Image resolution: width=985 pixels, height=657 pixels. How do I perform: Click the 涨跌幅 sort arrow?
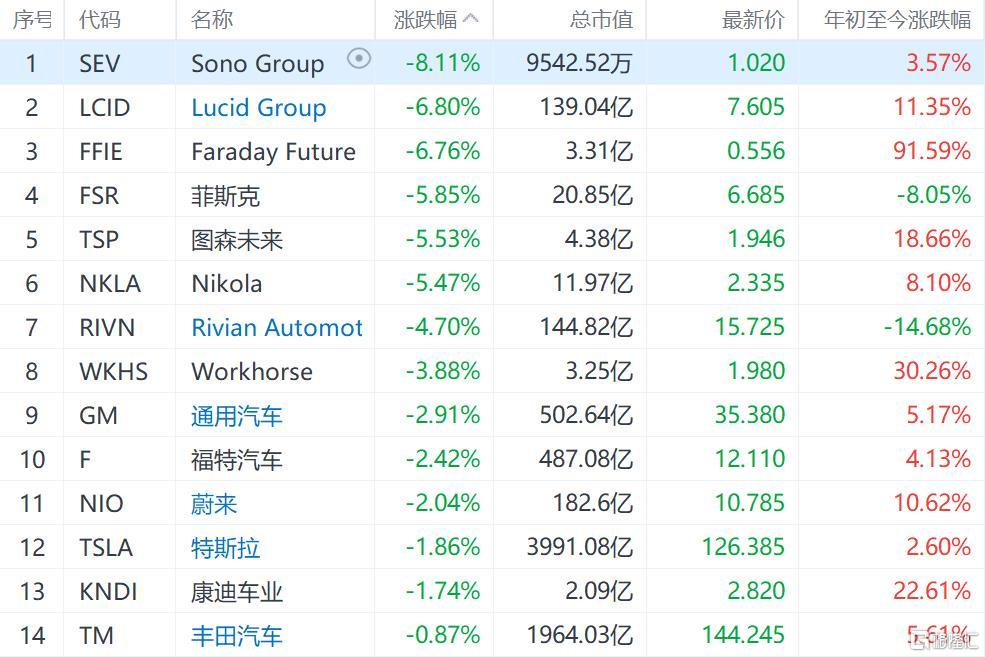tap(471, 19)
